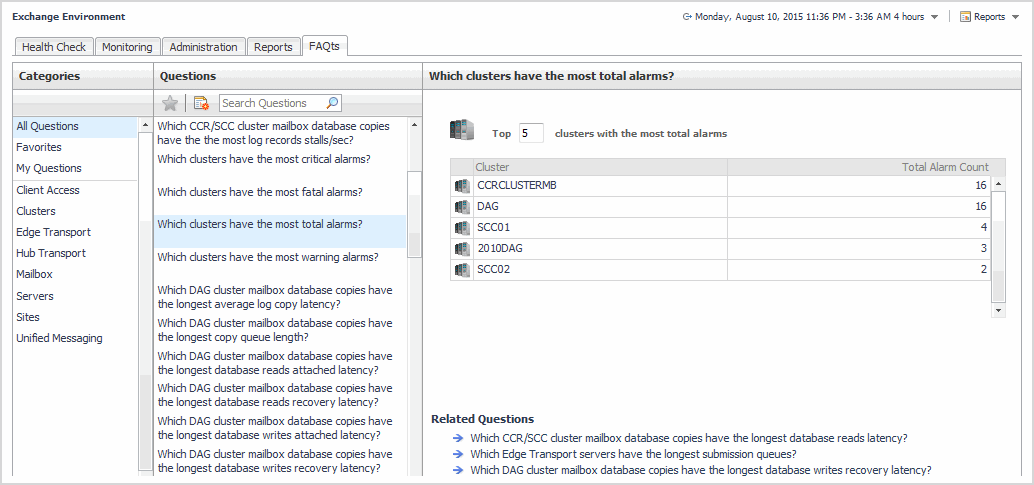Click the Questions list scrollbar thumb

coord(414,215)
